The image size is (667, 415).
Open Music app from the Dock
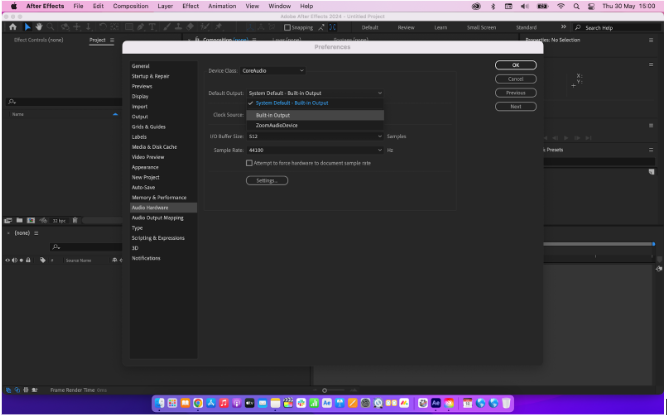(224, 403)
